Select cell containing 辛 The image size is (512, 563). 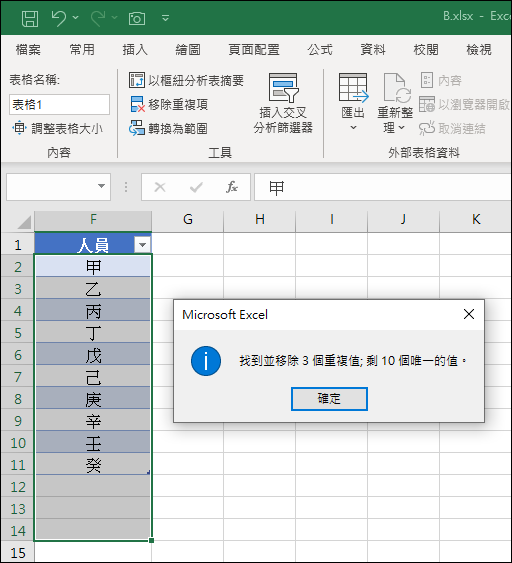pos(93,420)
